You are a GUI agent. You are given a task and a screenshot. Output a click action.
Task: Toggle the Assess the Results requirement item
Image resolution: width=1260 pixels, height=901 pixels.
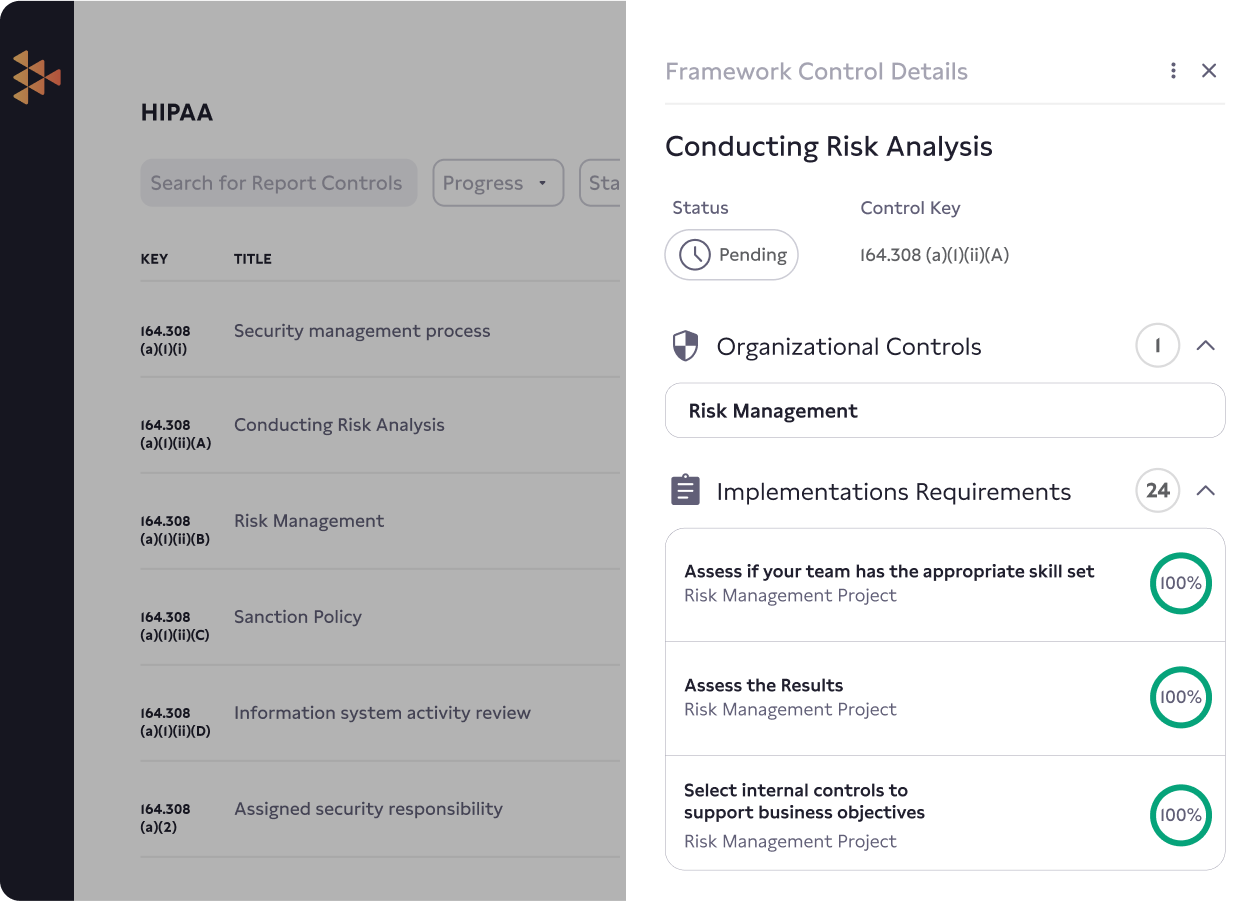(x=945, y=697)
